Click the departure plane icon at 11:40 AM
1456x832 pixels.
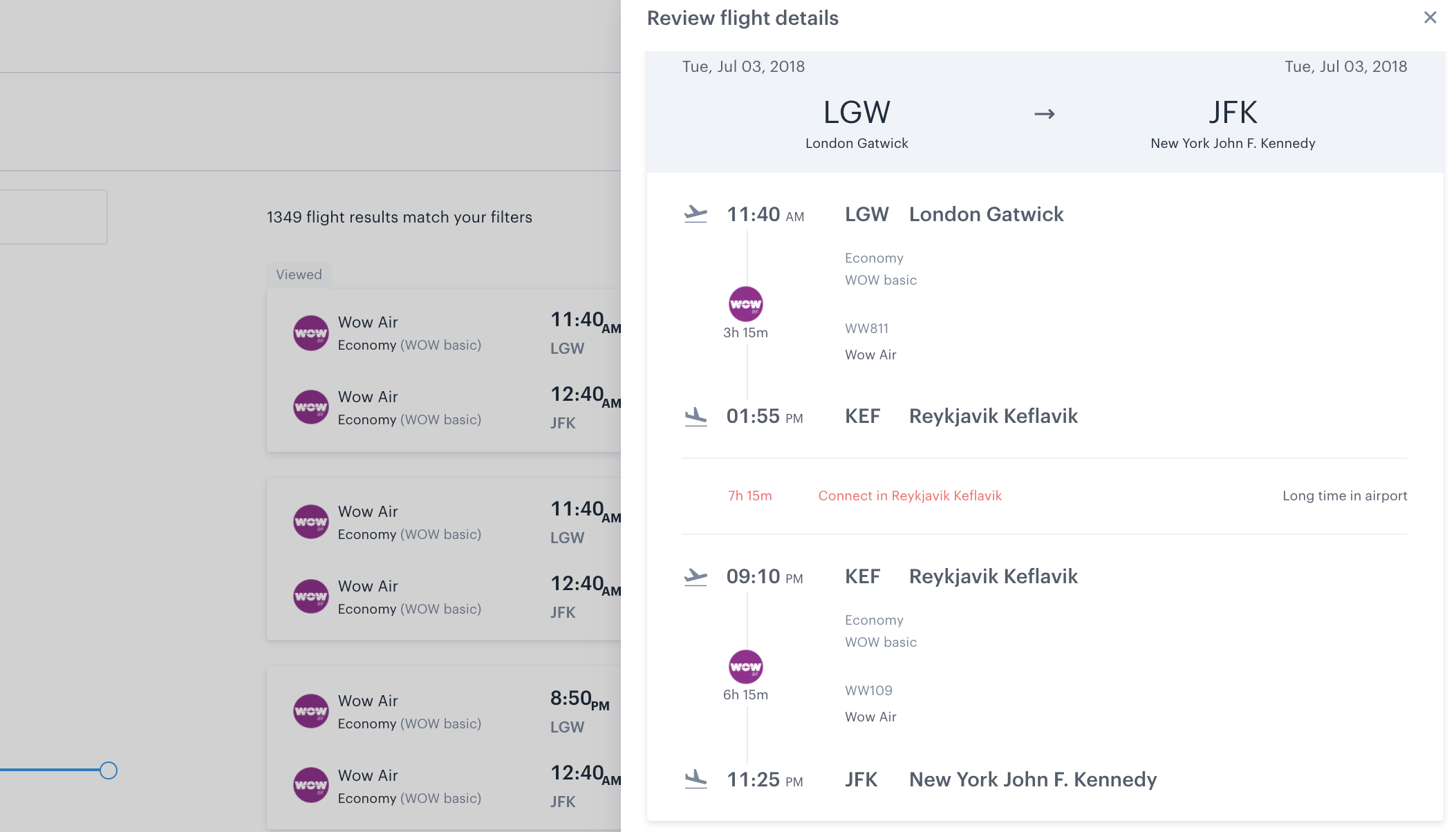tap(696, 214)
